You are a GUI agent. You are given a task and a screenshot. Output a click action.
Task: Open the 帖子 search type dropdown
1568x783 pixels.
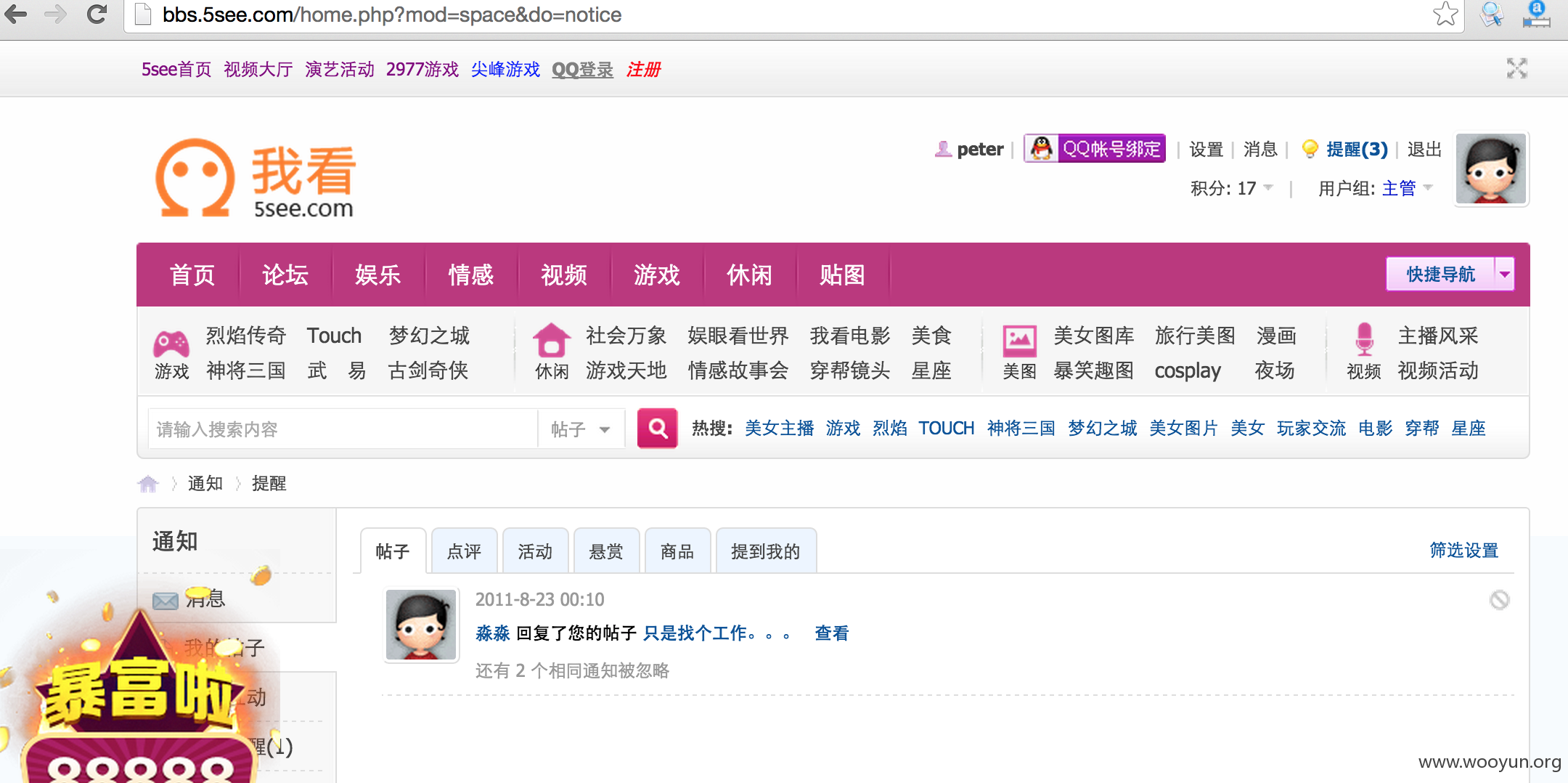tap(581, 429)
